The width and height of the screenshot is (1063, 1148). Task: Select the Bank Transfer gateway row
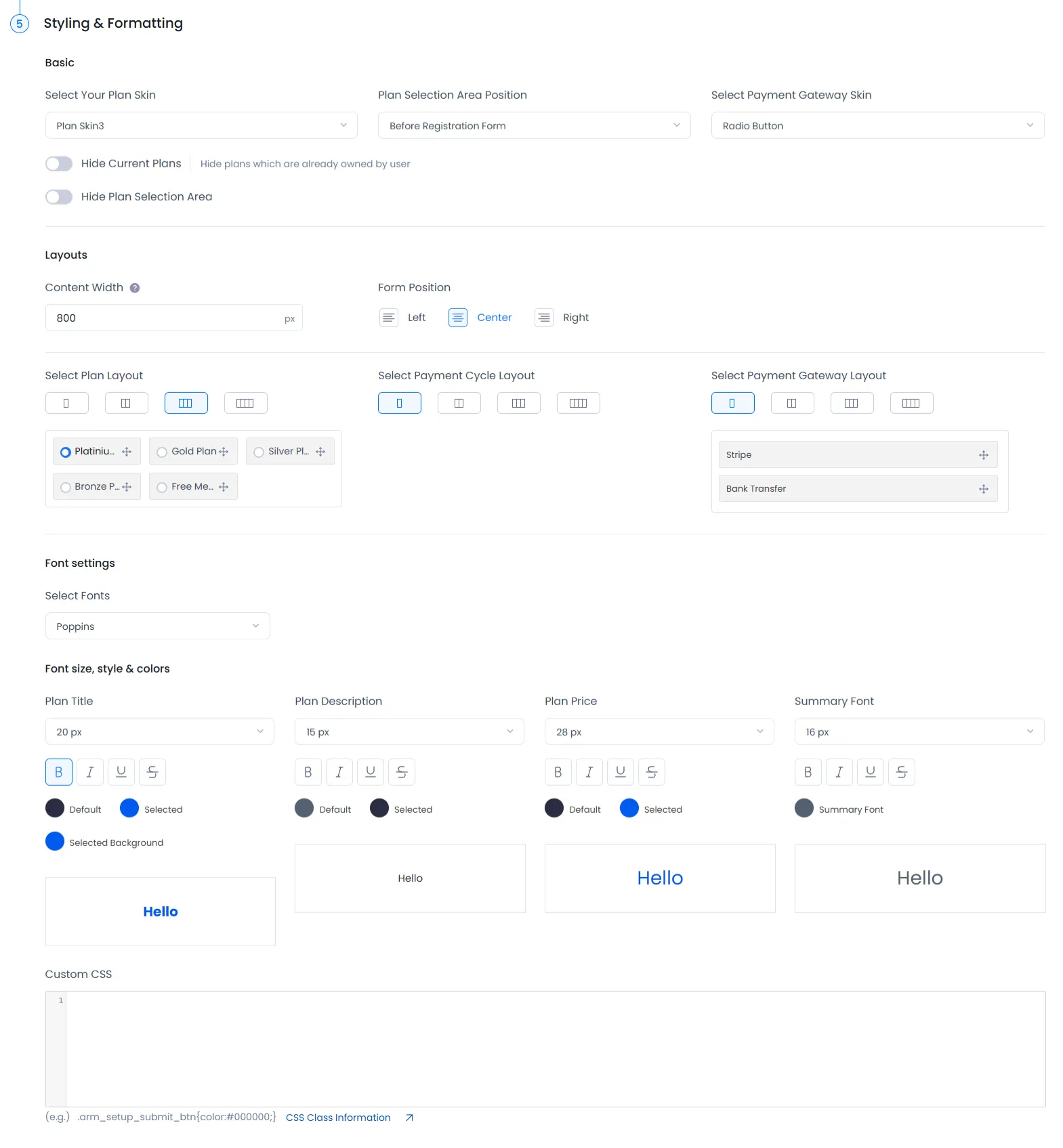(x=847, y=489)
